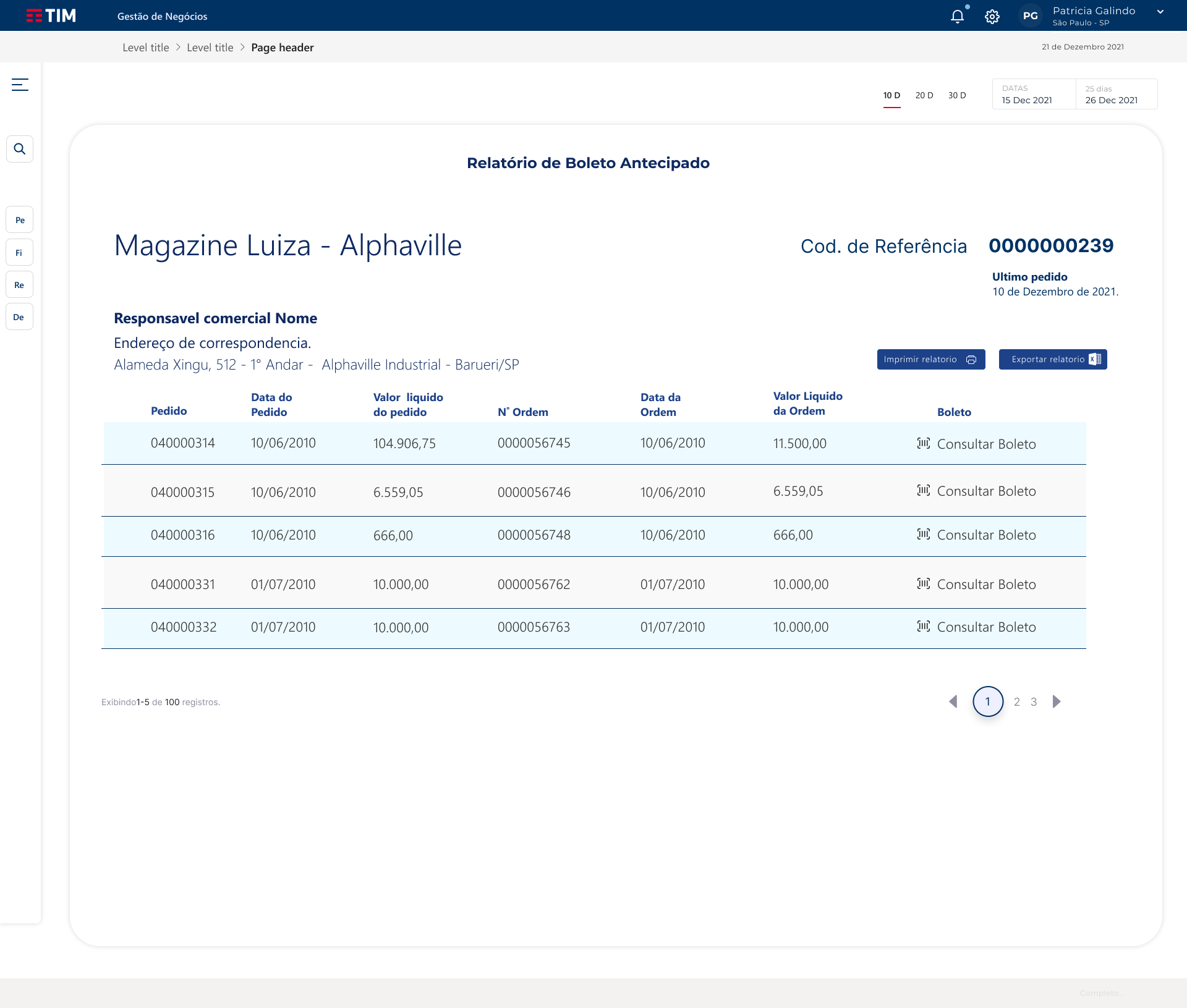1187x1008 pixels.
Task: Select the Pe sidebar item
Action: [20, 220]
